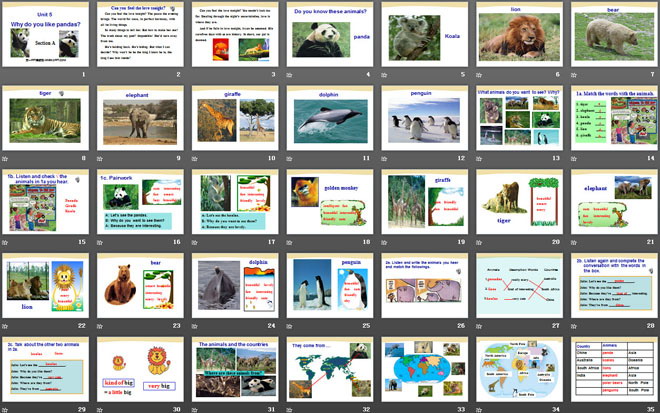Select the golden monkey slide 18
Screen dimensions: 660x413
point(329,203)
